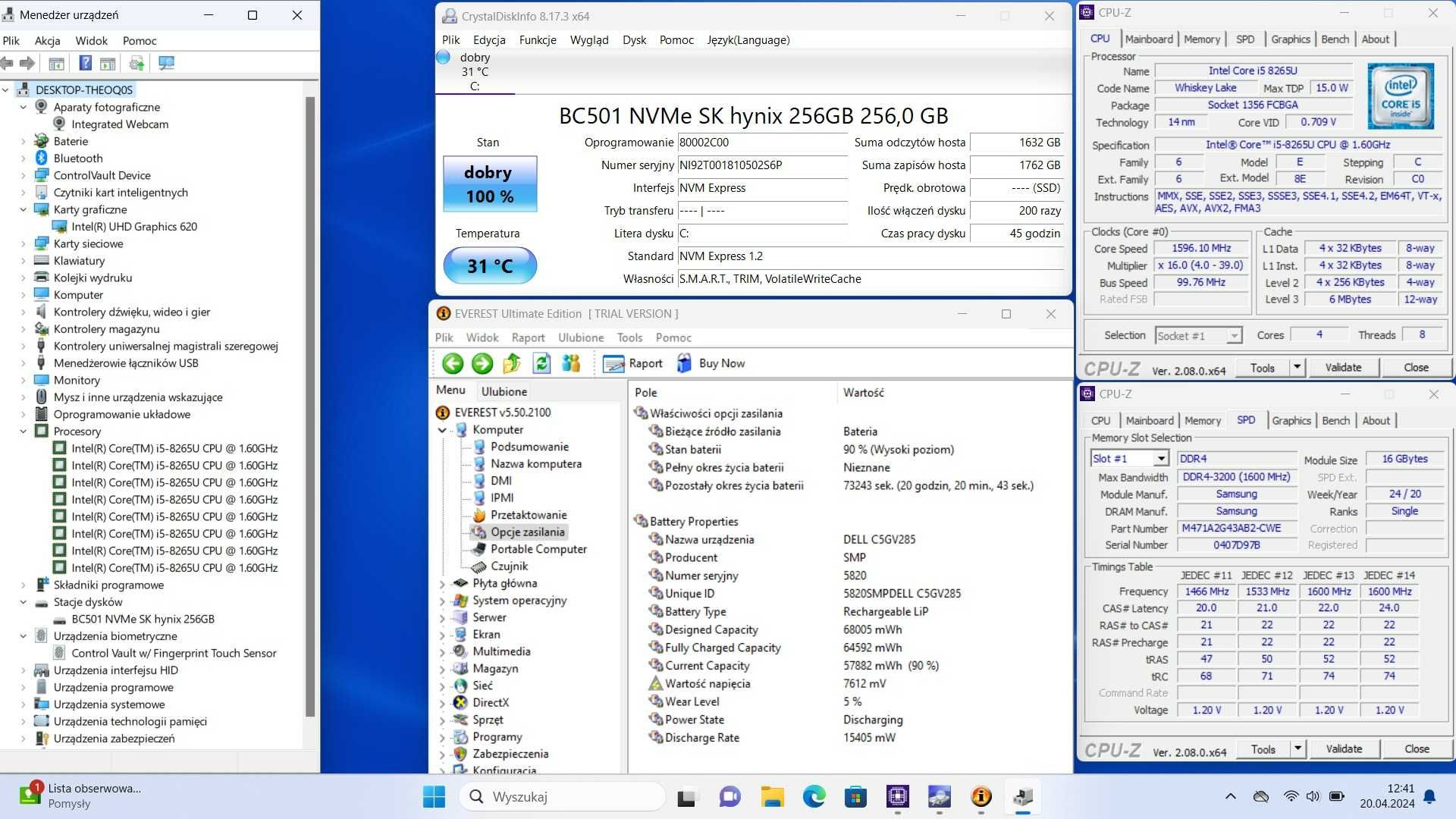This screenshot has width=1456, height=819.
Task: Switch to Mainboard tab in upper CPU-Z
Action: pos(1149,39)
